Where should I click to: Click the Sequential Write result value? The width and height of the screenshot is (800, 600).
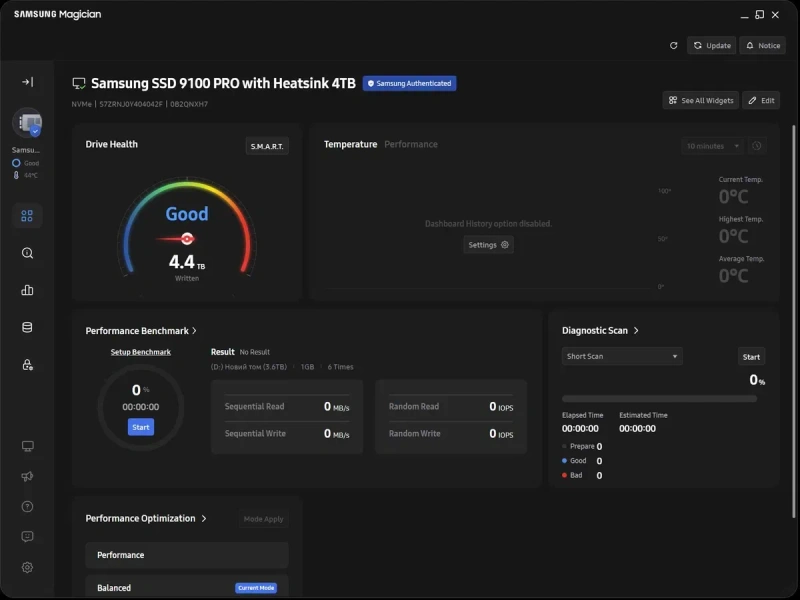[337, 434]
